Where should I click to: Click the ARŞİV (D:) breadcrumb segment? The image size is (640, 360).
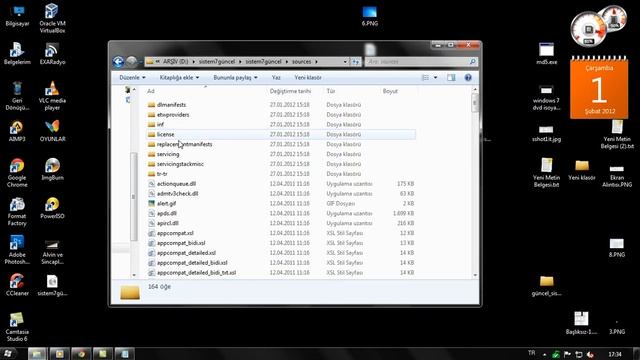pos(176,62)
